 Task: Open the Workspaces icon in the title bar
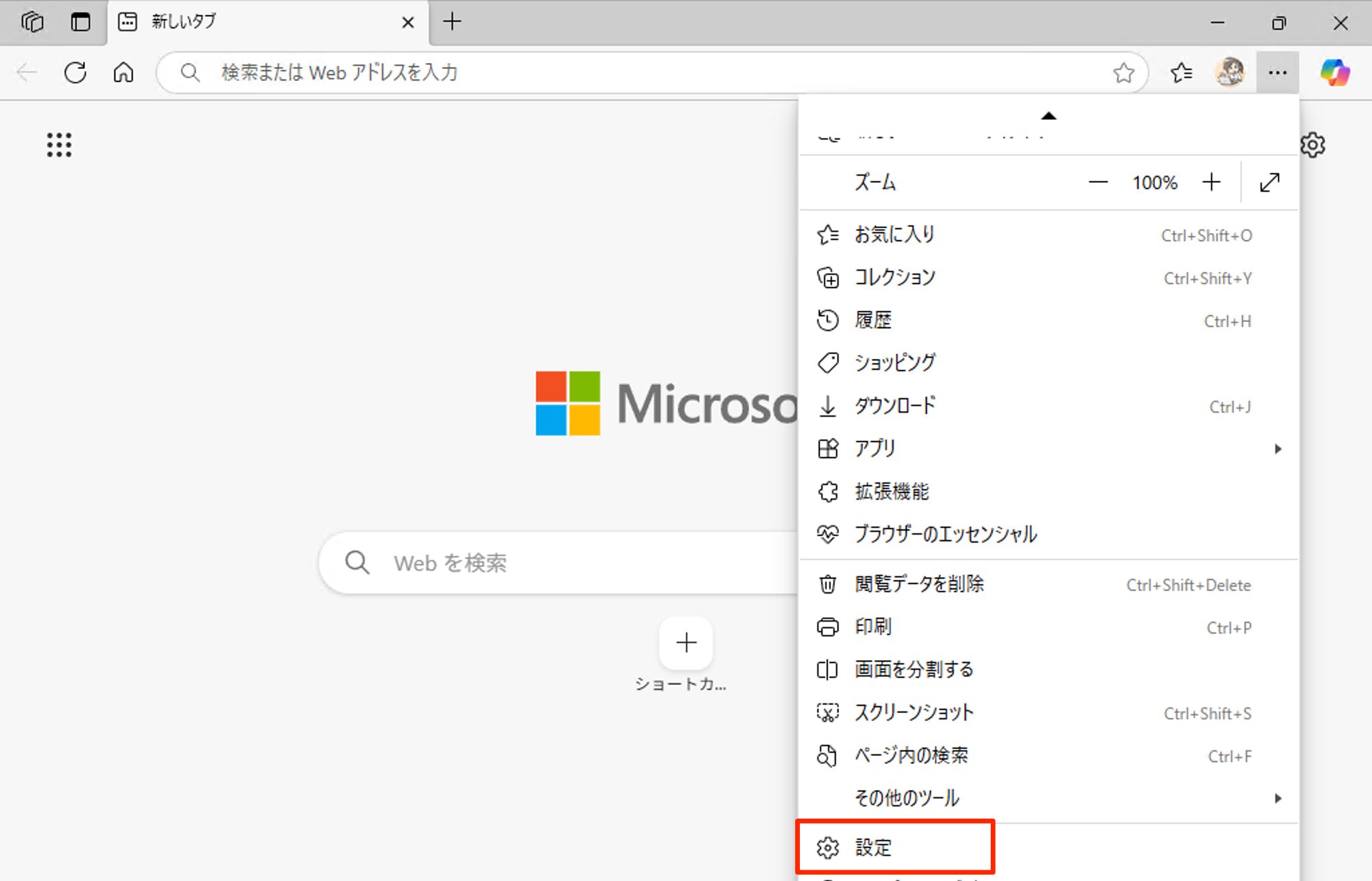(x=31, y=21)
